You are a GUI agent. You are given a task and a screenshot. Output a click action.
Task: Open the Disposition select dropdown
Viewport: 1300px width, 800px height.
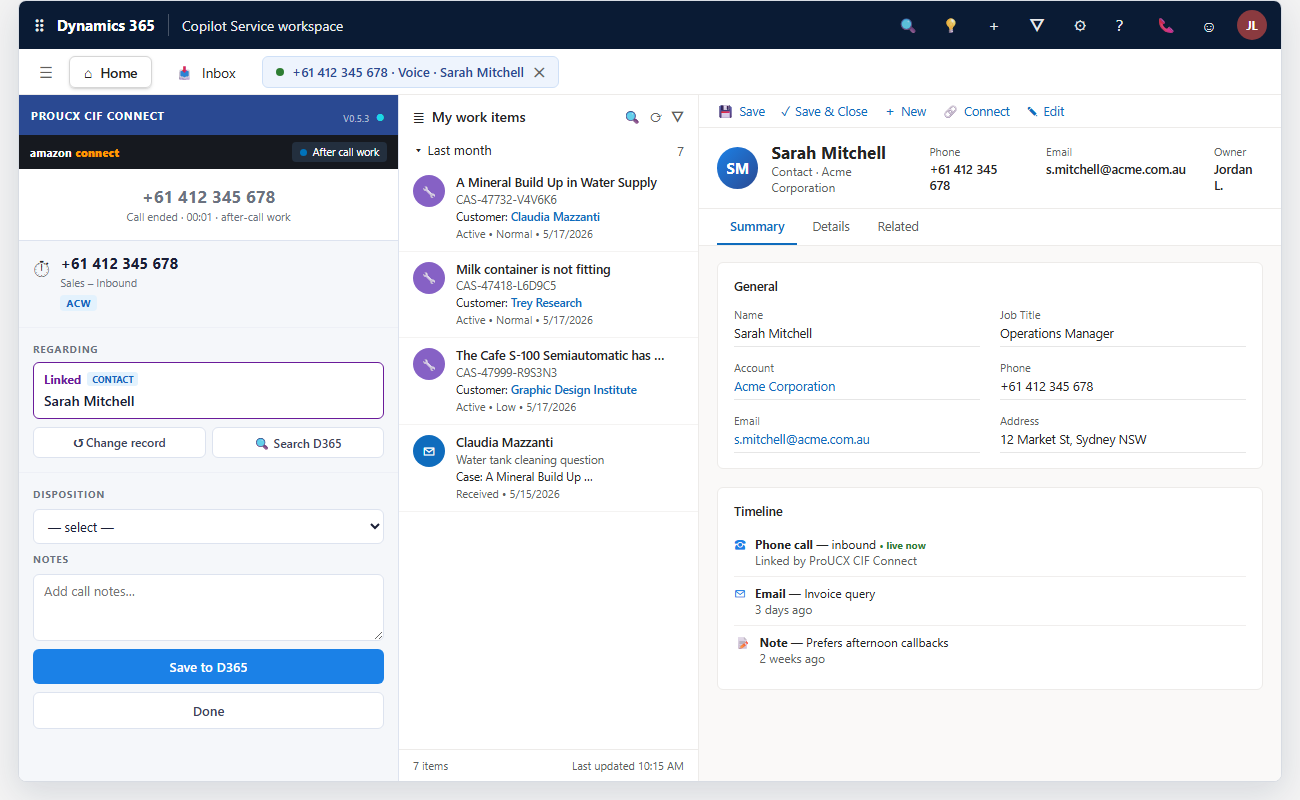point(208,527)
